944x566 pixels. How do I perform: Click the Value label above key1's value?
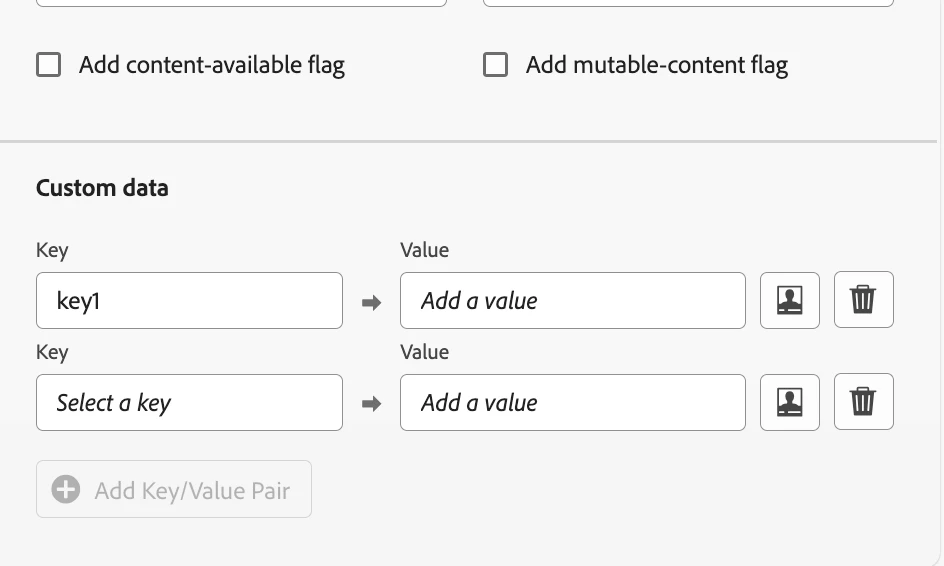[x=424, y=250]
